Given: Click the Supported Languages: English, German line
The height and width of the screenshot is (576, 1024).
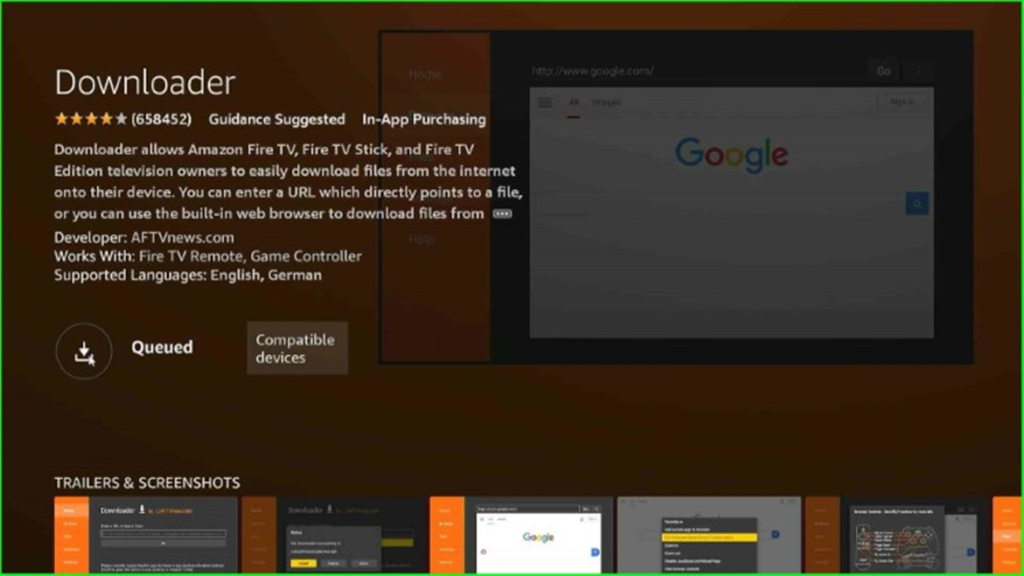Looking at the screenshot, I should [x=188, y=275].
